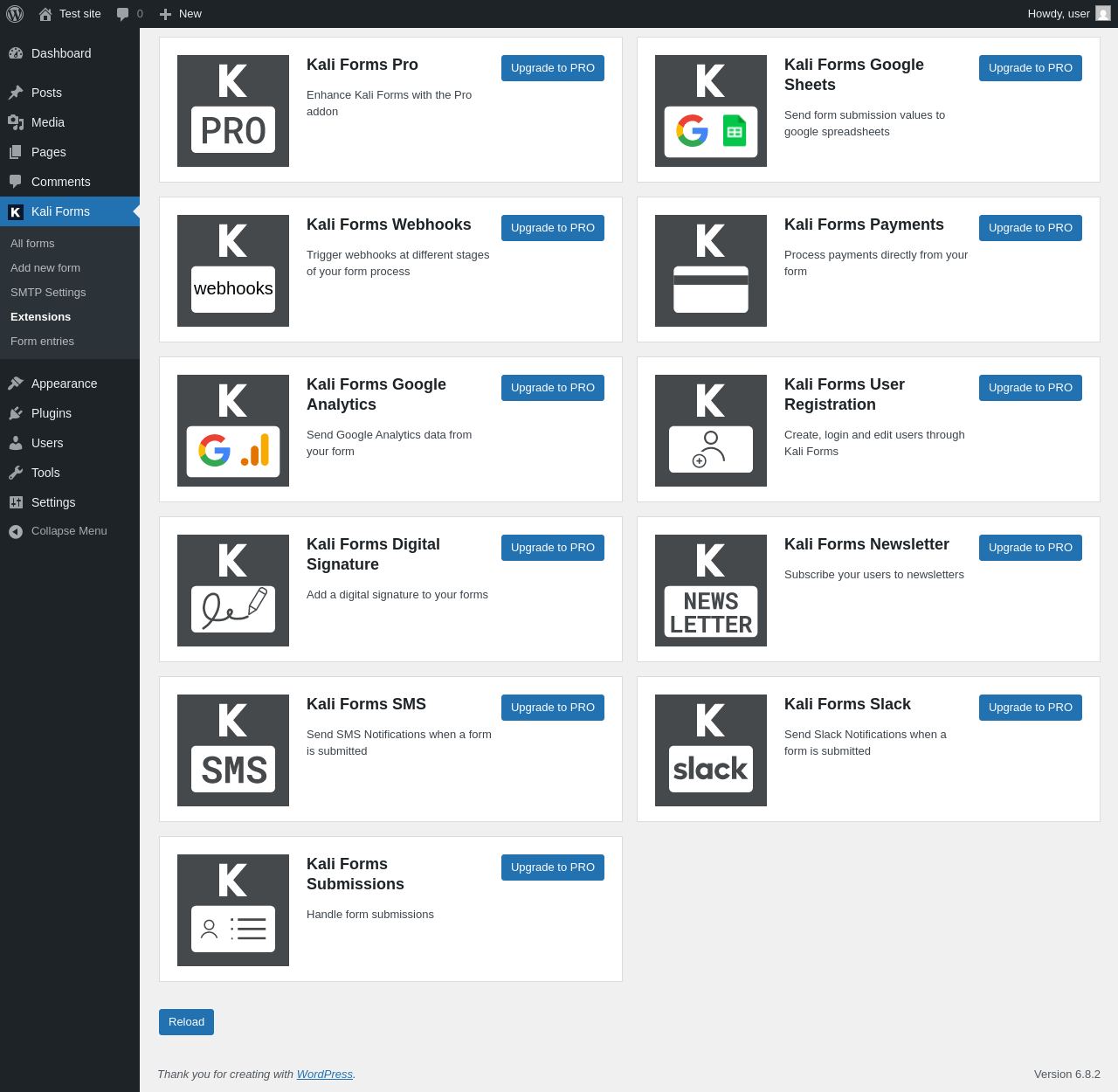The image size is (1118, 1092).
Task: Open Add new form submenu item
Action: click(45, 268)
